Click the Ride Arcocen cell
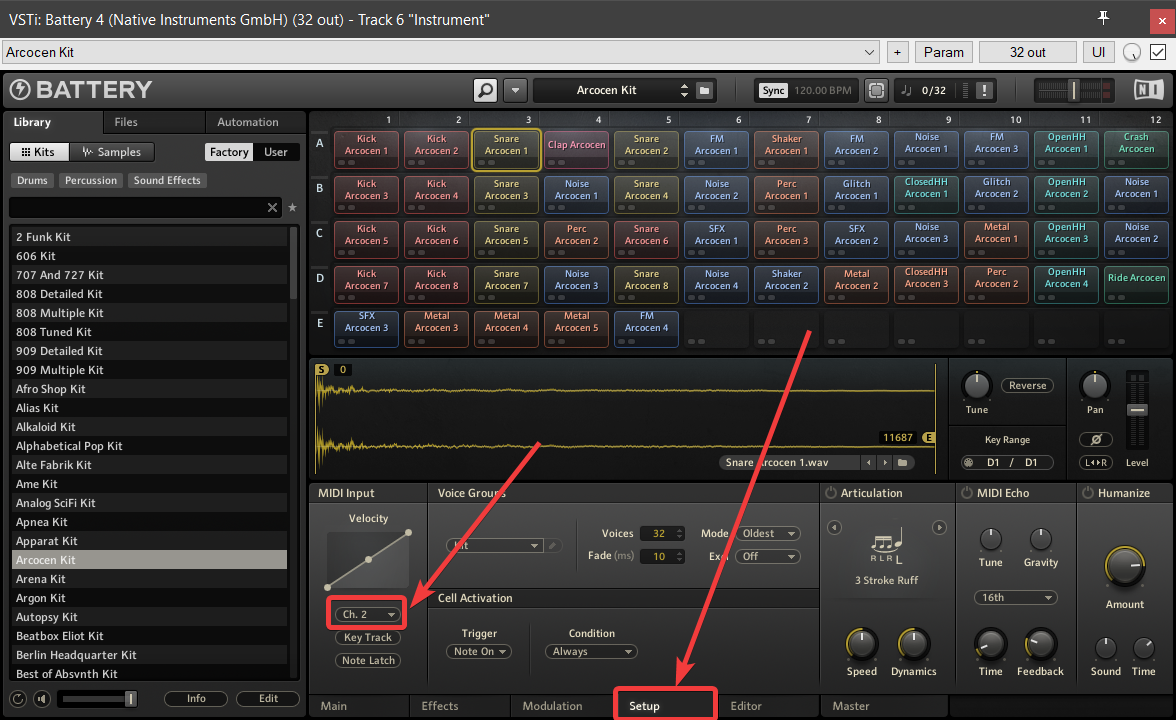The image size is (1176, 720). click(1136, 284)
